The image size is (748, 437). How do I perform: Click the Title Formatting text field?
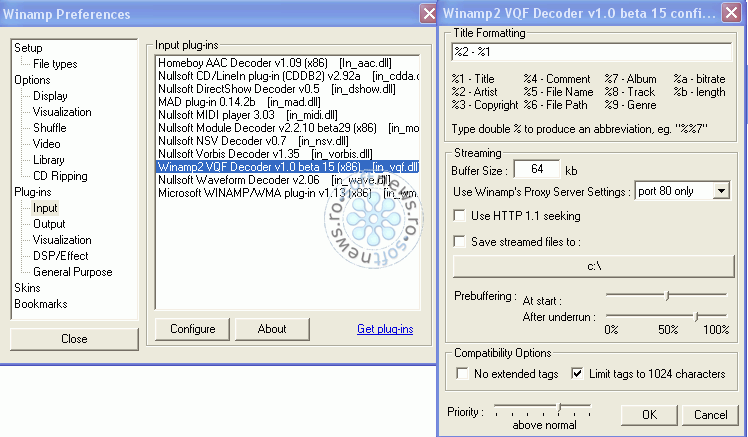[591, 52]
